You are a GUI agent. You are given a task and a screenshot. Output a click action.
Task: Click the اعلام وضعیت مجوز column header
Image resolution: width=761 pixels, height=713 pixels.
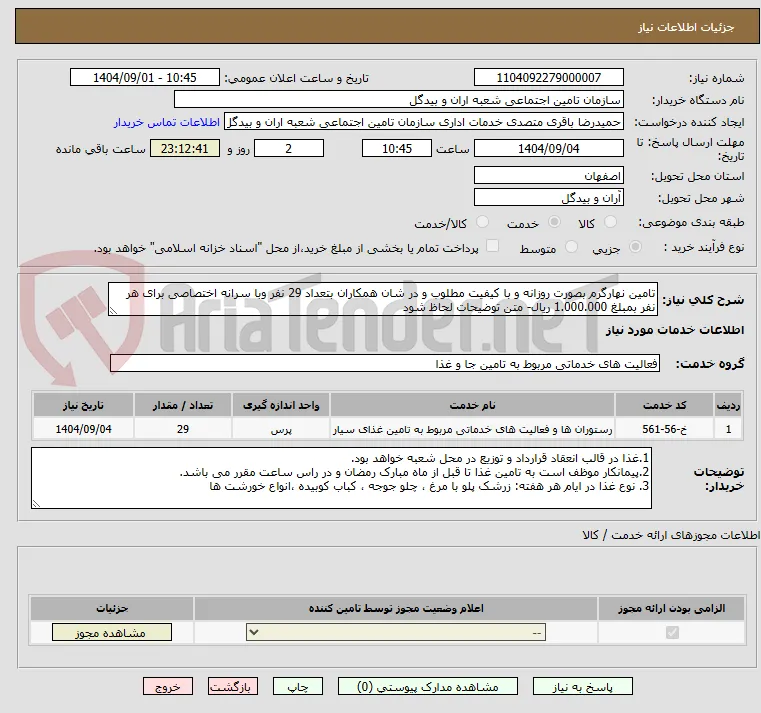[396, 608]
